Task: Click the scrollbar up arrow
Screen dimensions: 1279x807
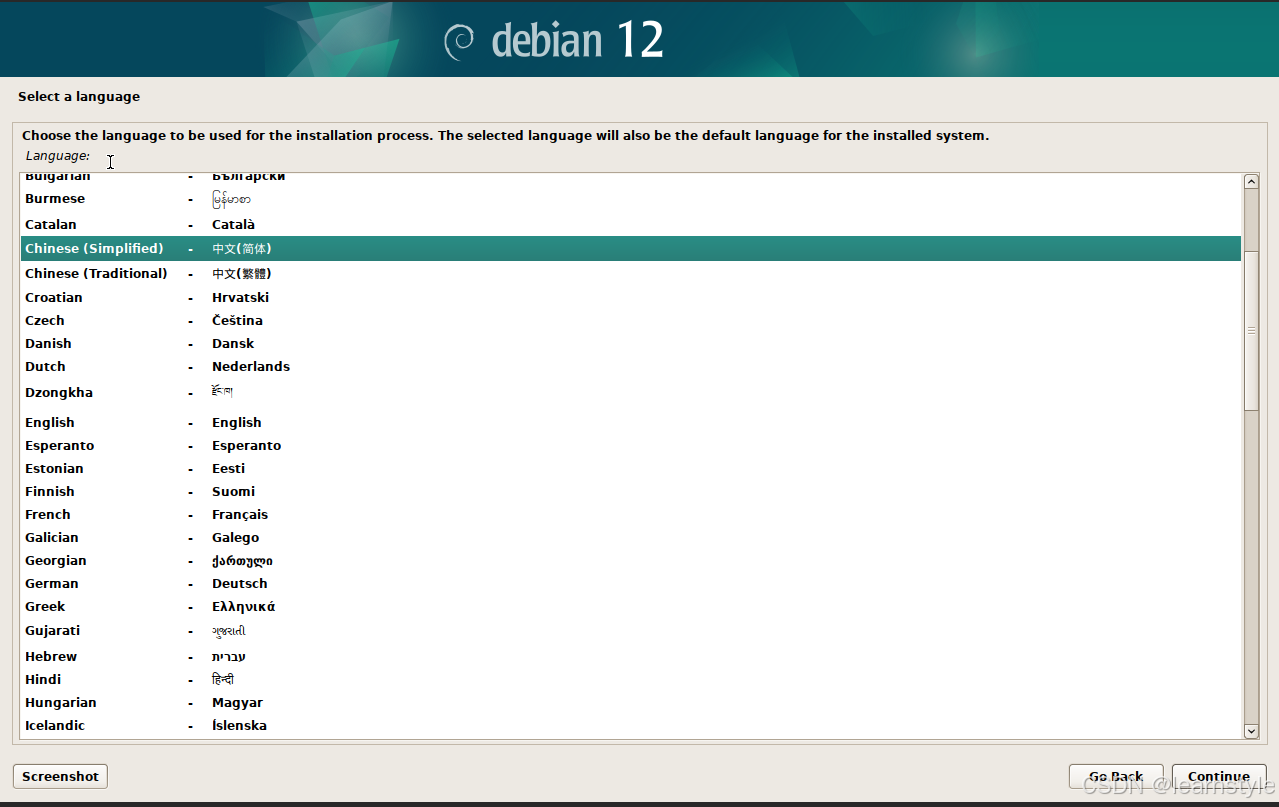Action: tap(1251, 181)
